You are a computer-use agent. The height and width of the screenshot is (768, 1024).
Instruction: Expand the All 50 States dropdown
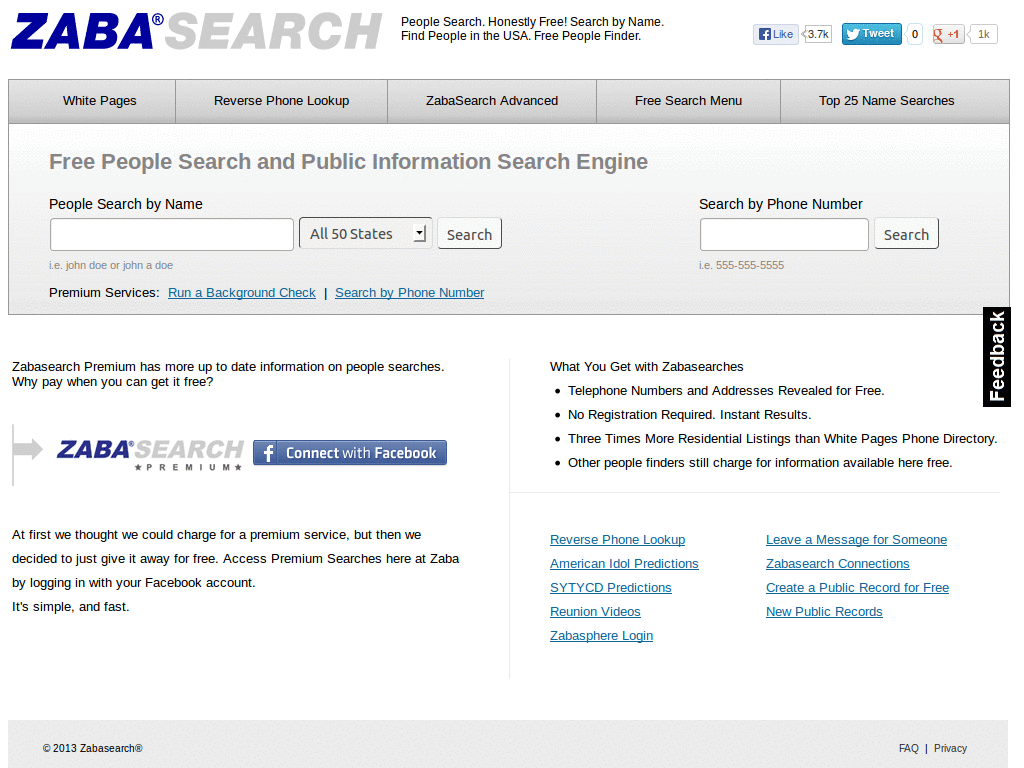365,233
